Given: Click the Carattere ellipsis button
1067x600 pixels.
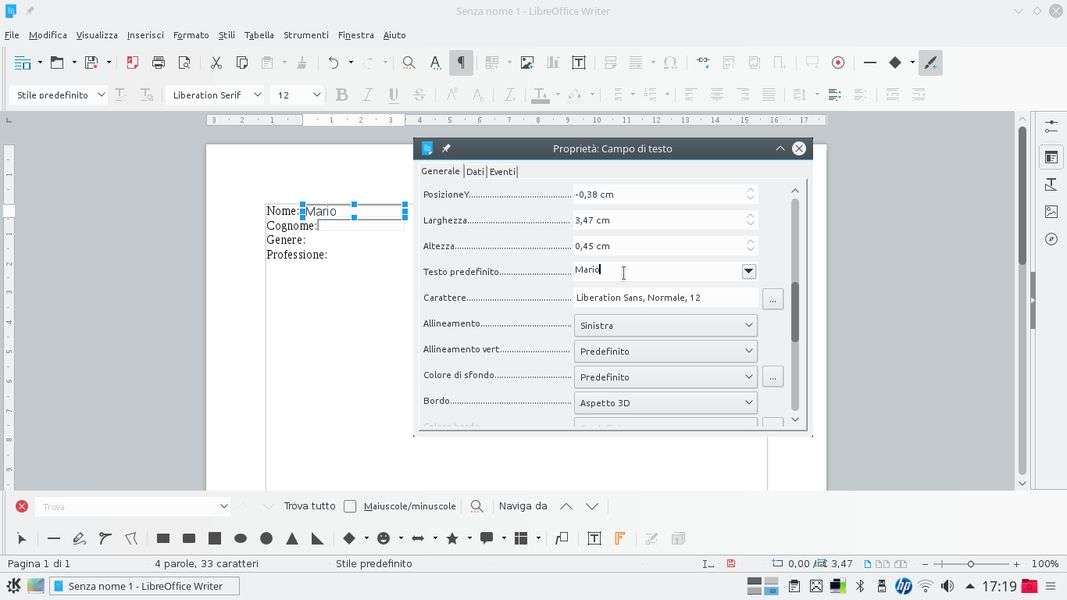Looking at the screenshot, I should (772, 298).
